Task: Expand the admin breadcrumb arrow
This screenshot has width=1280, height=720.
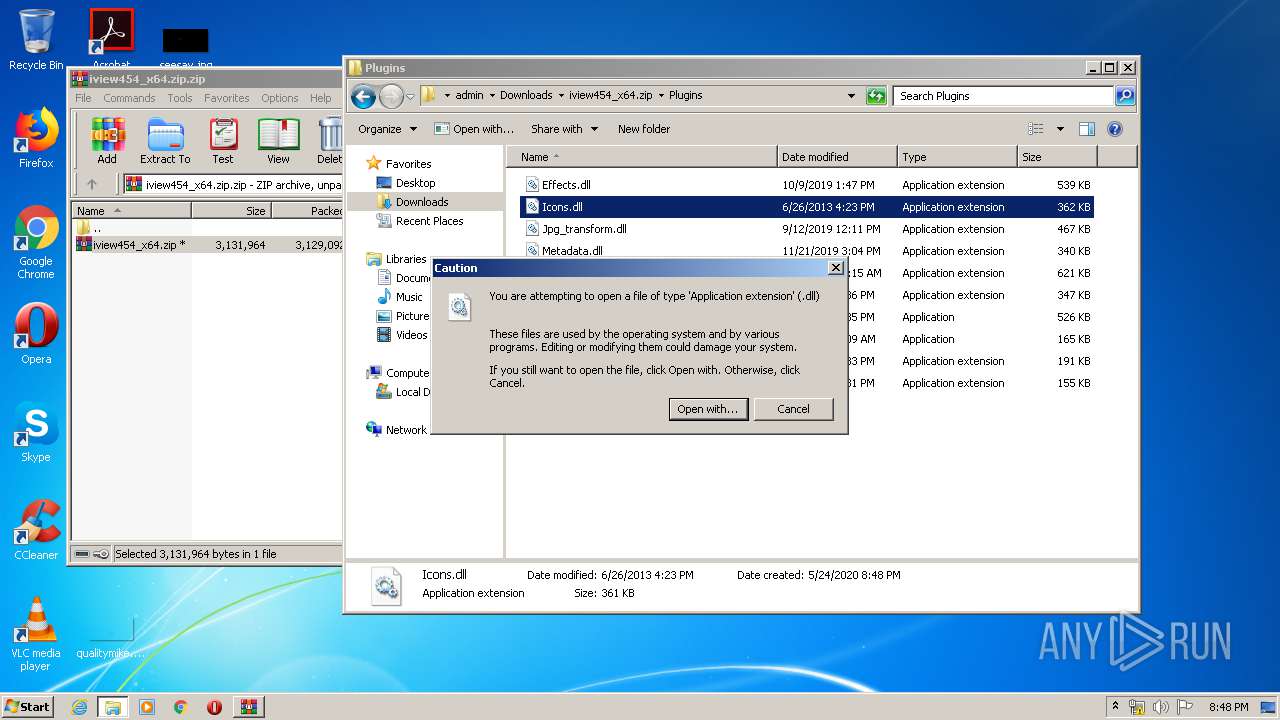Action: pyautogui.click(x=491, y=96)
